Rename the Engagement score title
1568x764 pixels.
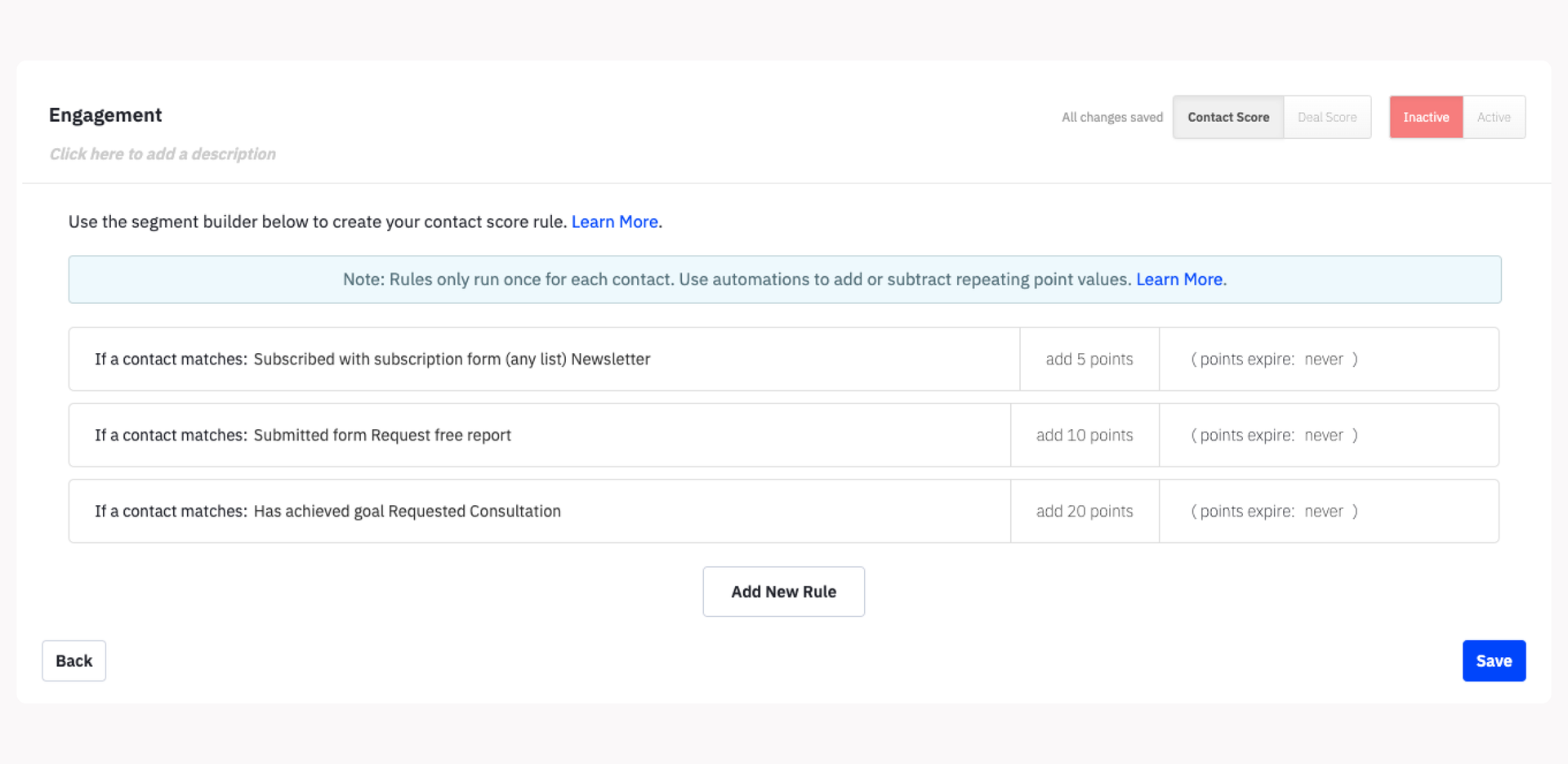click(105, 114)
